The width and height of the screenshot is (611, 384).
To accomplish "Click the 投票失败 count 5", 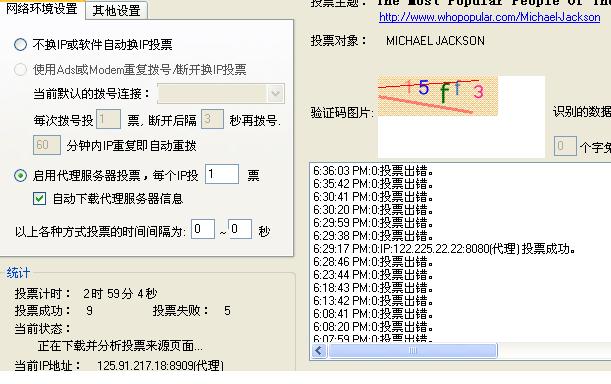I will 227,311.
